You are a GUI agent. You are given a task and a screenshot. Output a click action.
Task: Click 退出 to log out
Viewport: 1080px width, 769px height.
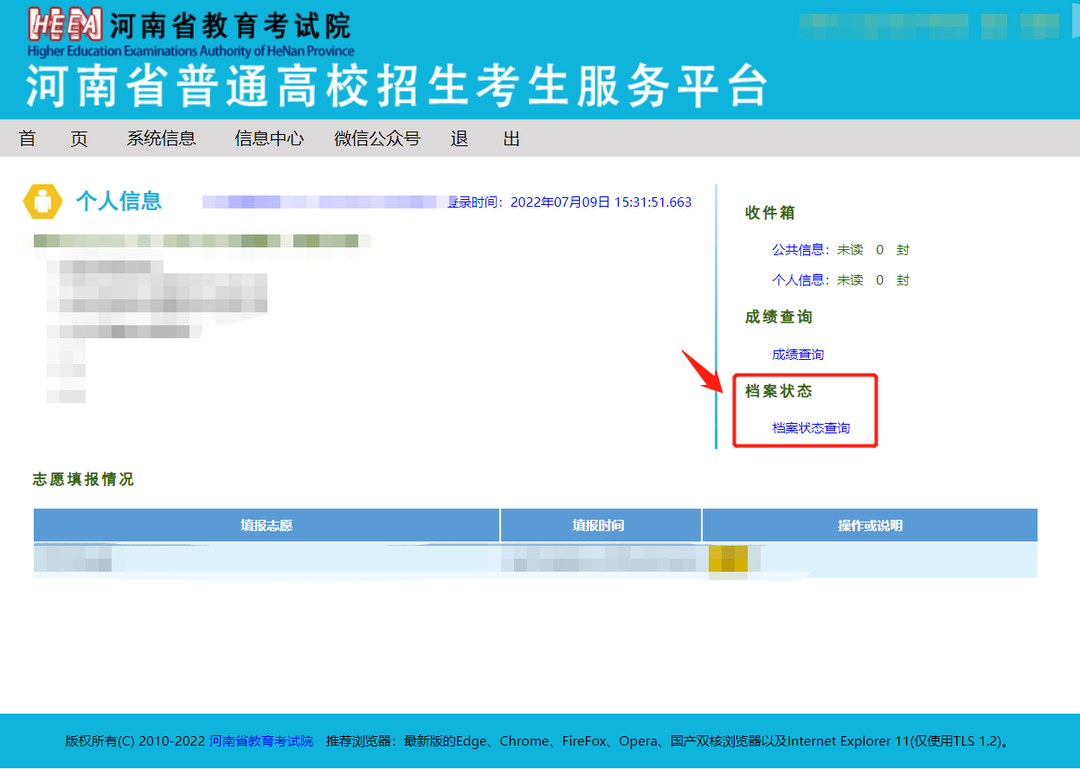(484, 138)
